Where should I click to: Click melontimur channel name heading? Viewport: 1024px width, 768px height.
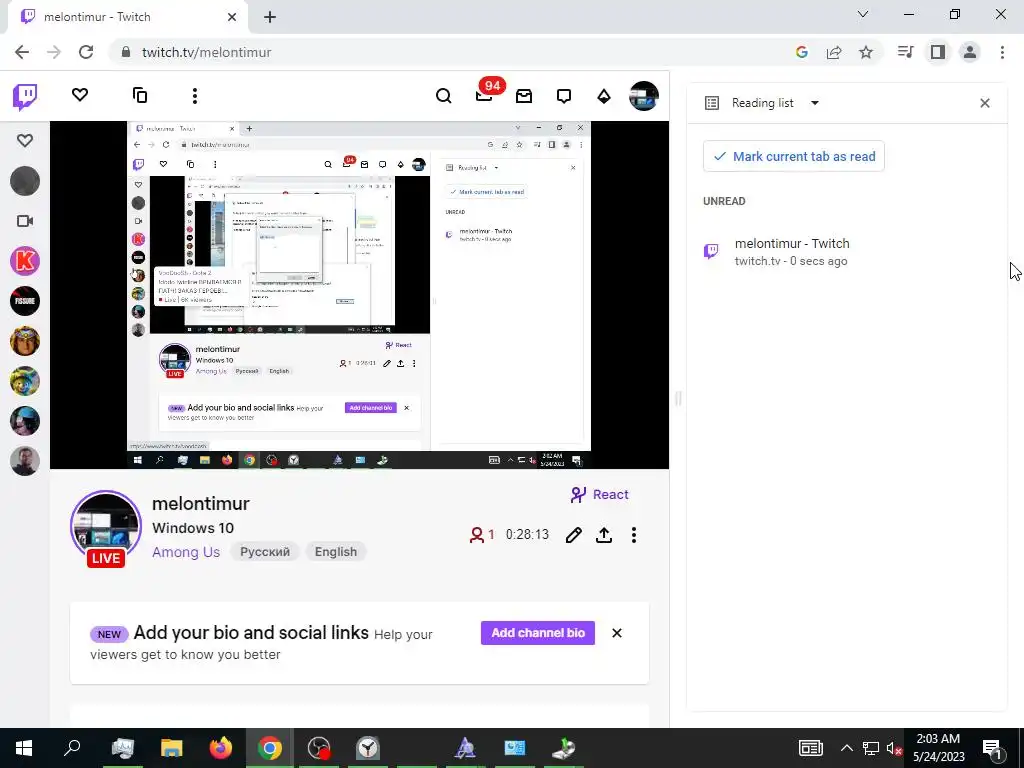coord(200,504)
